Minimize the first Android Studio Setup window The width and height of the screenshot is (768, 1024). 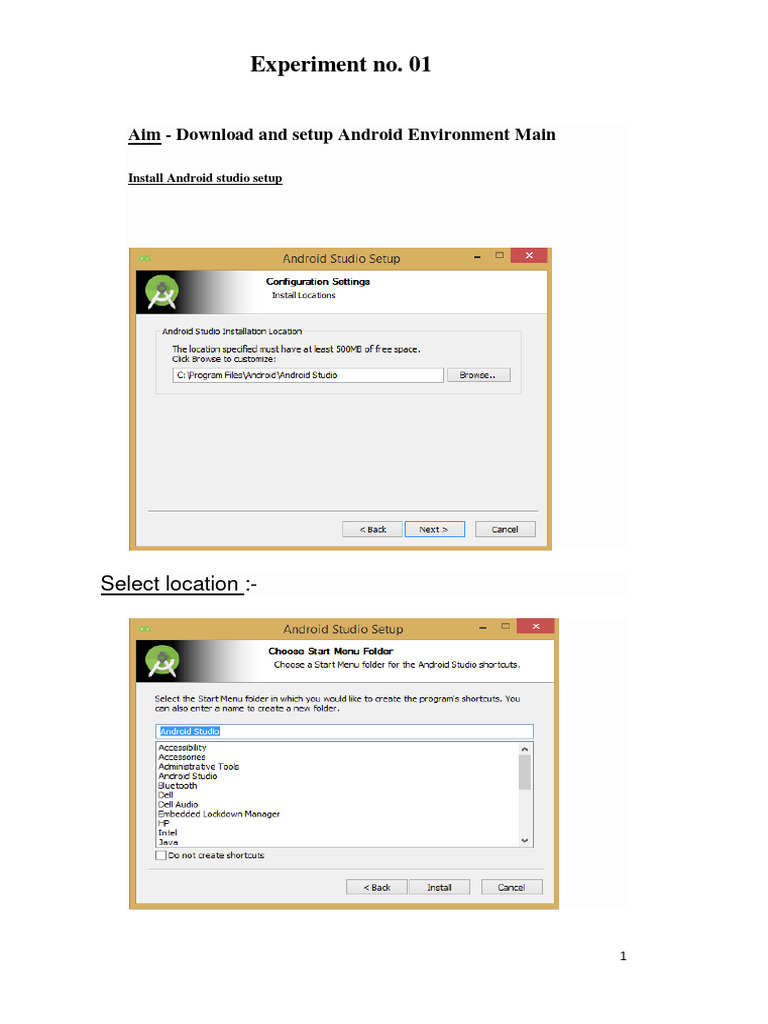[x=477, y=257]
